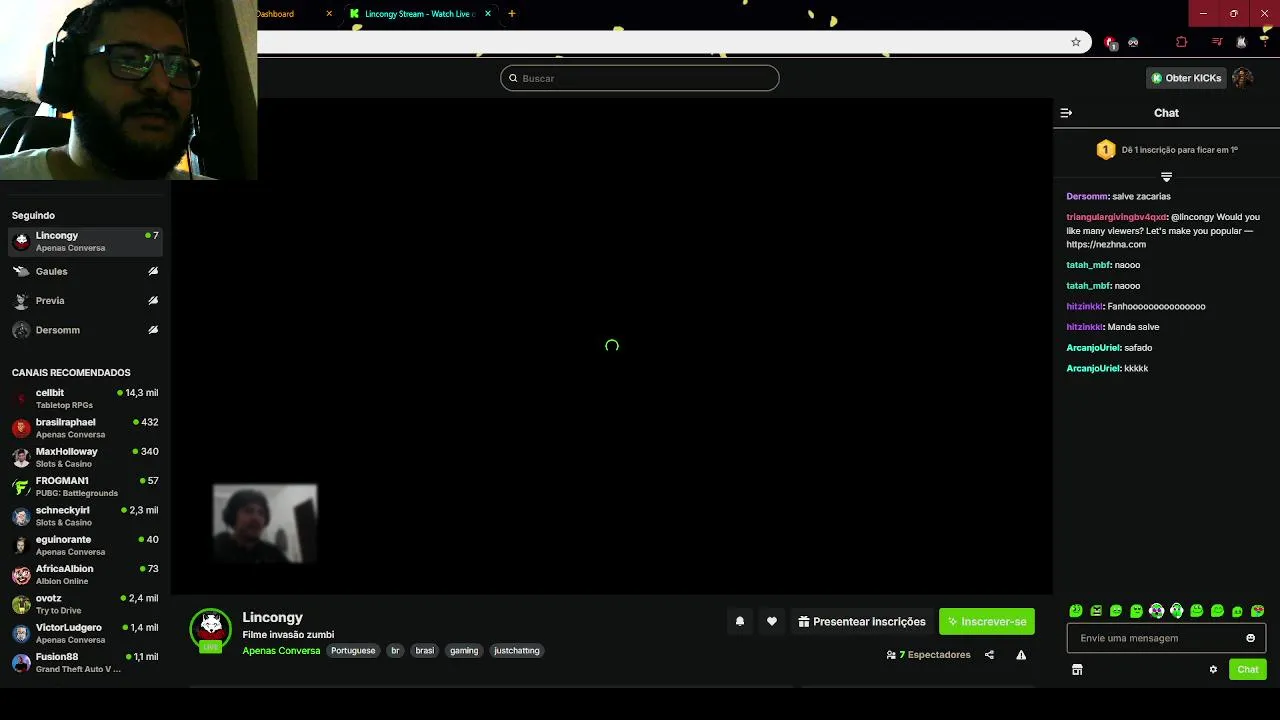Screen dimensions: 1280x720
Task: Select the gaming tag
Action: coord(464,651)
